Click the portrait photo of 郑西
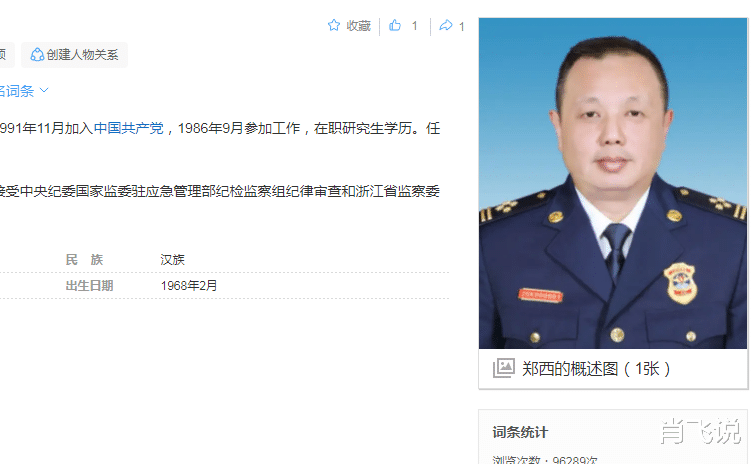 [613, 183]
